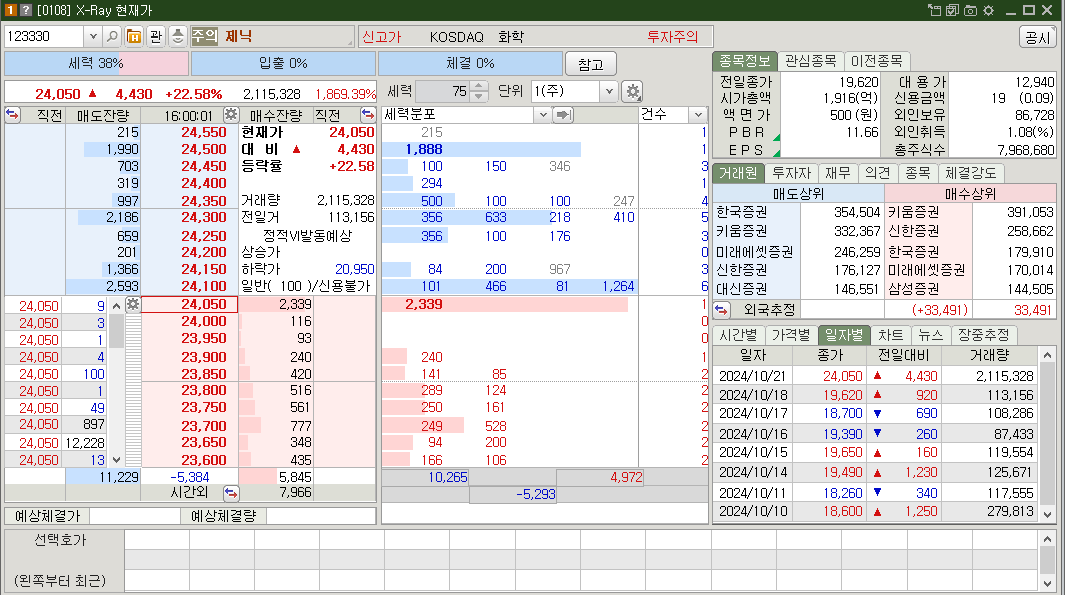The width and height of the screenshot is (1065, 595).
Task: Click down arrow of daily table scrollbar
Action: 1047,514
